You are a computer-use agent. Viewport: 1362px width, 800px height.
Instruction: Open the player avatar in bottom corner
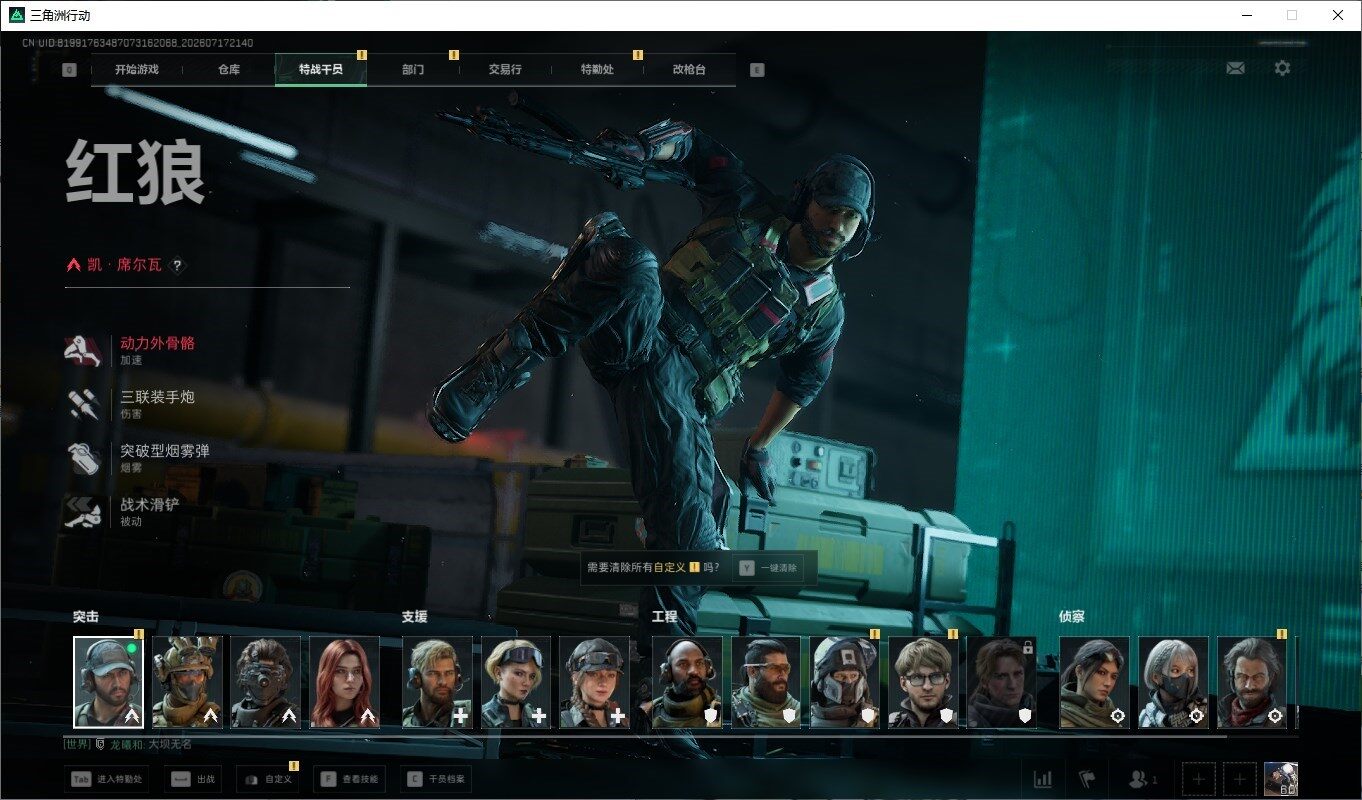1281,778
